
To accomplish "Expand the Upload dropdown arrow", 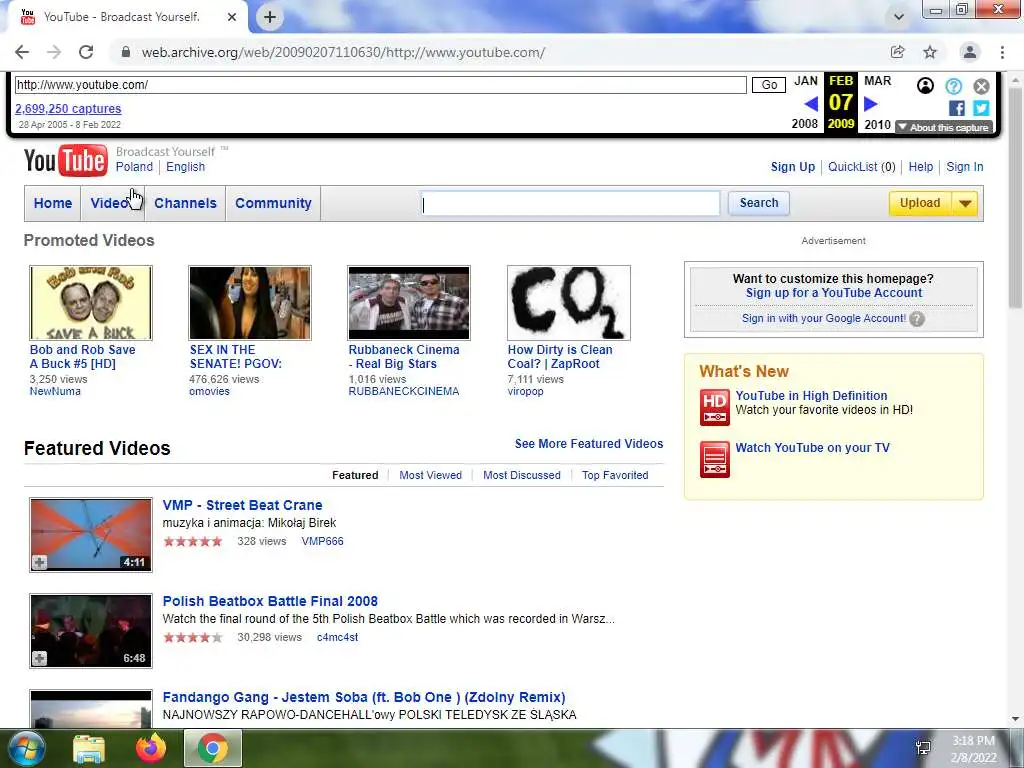I will pyautogui.click(x=965, y=203).
